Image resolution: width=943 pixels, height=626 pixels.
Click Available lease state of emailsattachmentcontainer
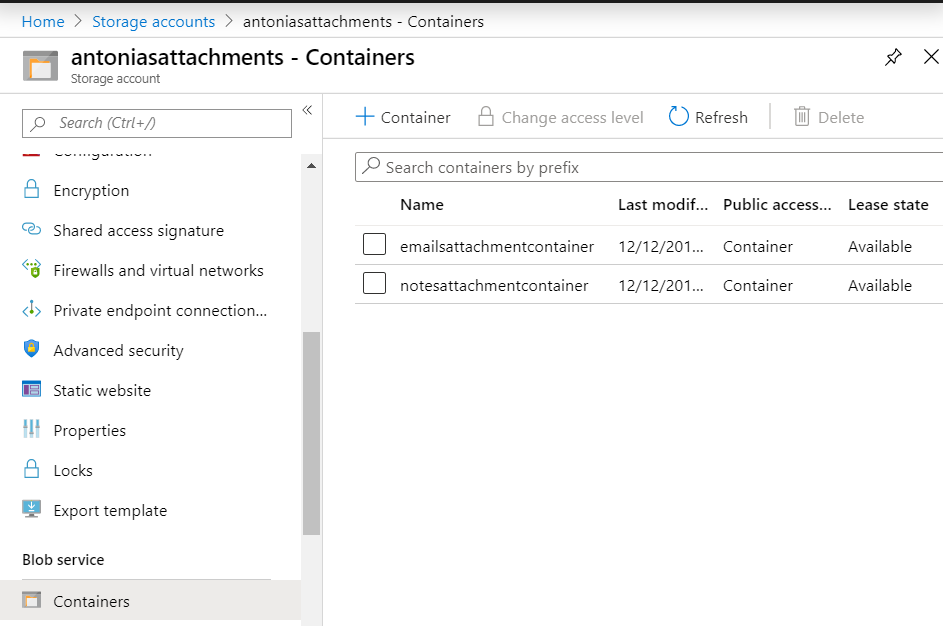880,246
